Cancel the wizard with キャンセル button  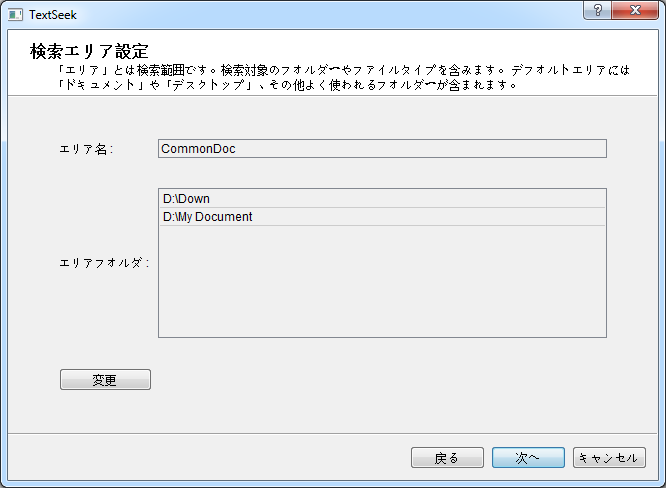click(609, 458)
